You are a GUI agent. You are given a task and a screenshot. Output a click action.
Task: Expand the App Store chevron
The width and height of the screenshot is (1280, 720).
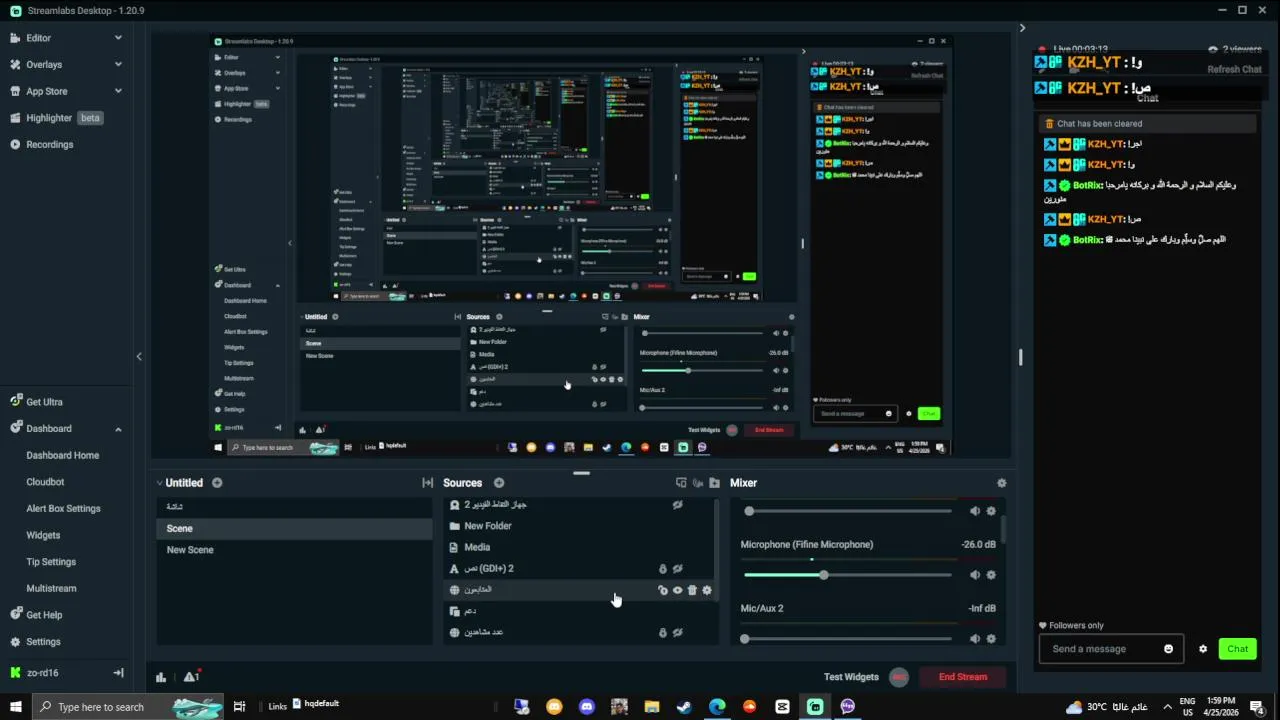118,91
